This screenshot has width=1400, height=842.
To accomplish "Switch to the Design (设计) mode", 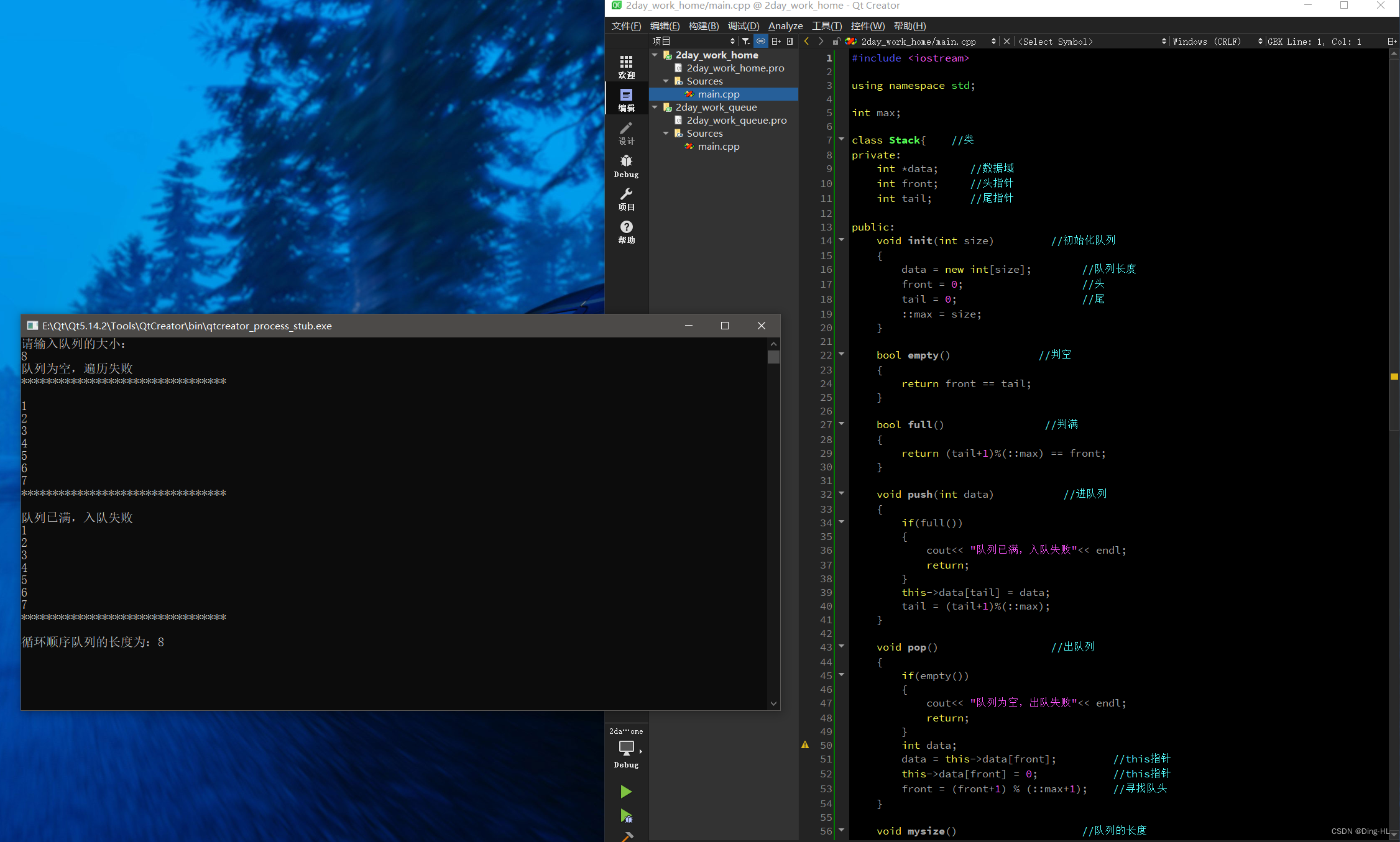I will pos(626,133).
